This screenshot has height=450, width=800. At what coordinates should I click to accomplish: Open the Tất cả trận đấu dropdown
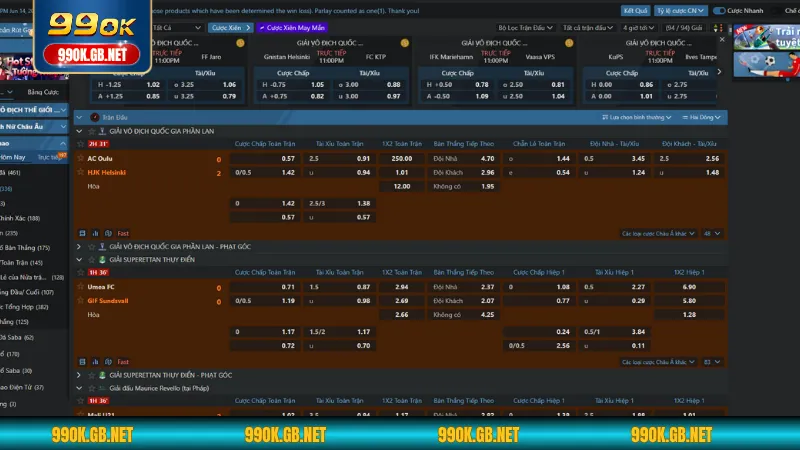coord(588,28)
